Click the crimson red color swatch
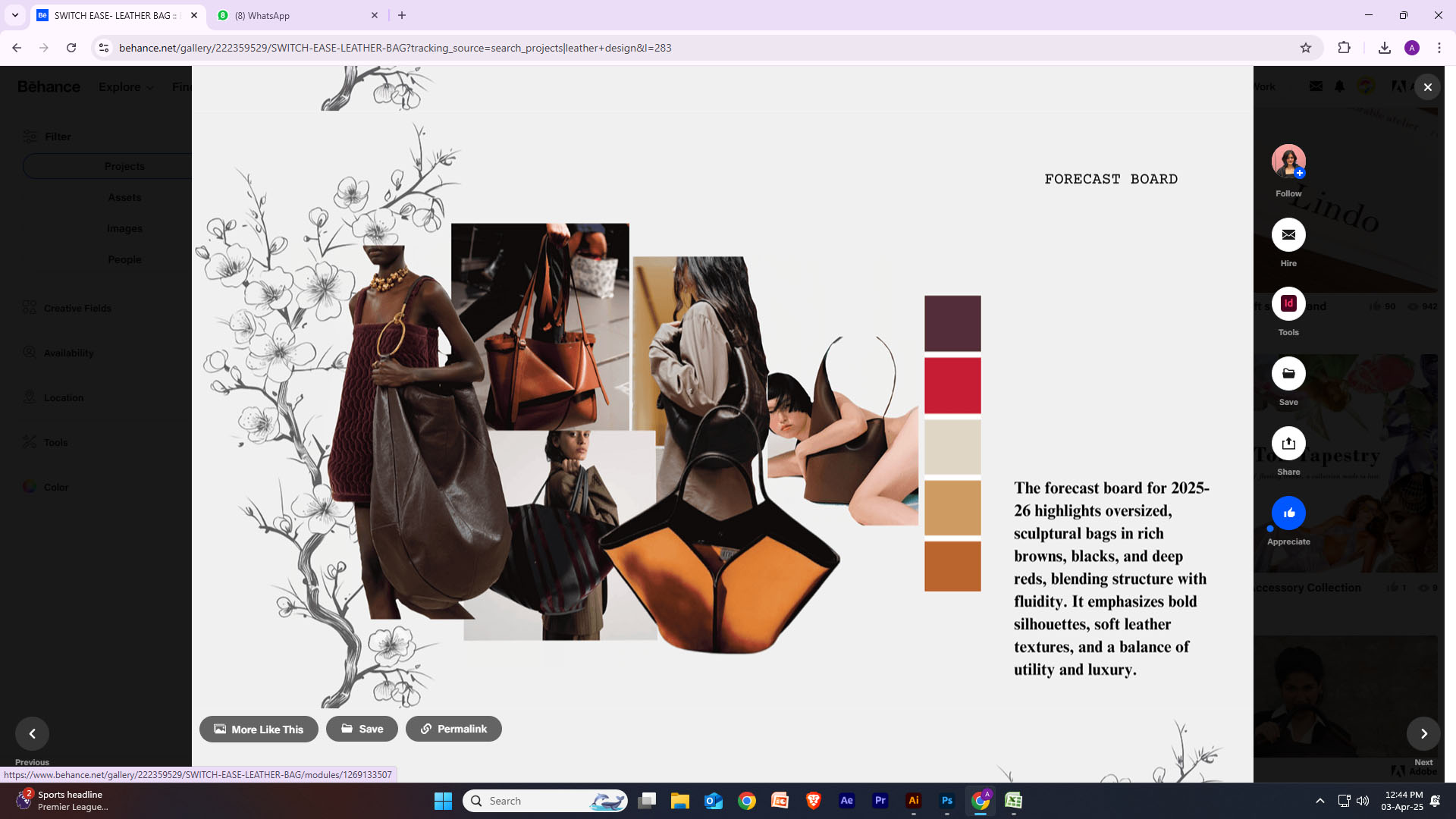This screenshot has height=819, width=1456. click(952, 385)
